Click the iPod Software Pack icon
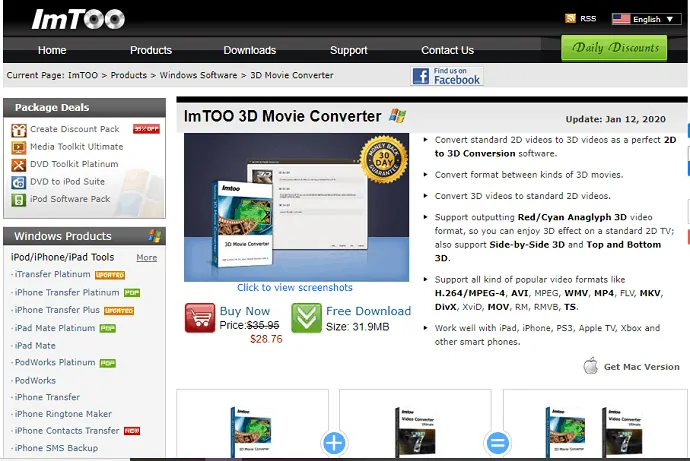 pyautogui.click(x=18, y=199)
